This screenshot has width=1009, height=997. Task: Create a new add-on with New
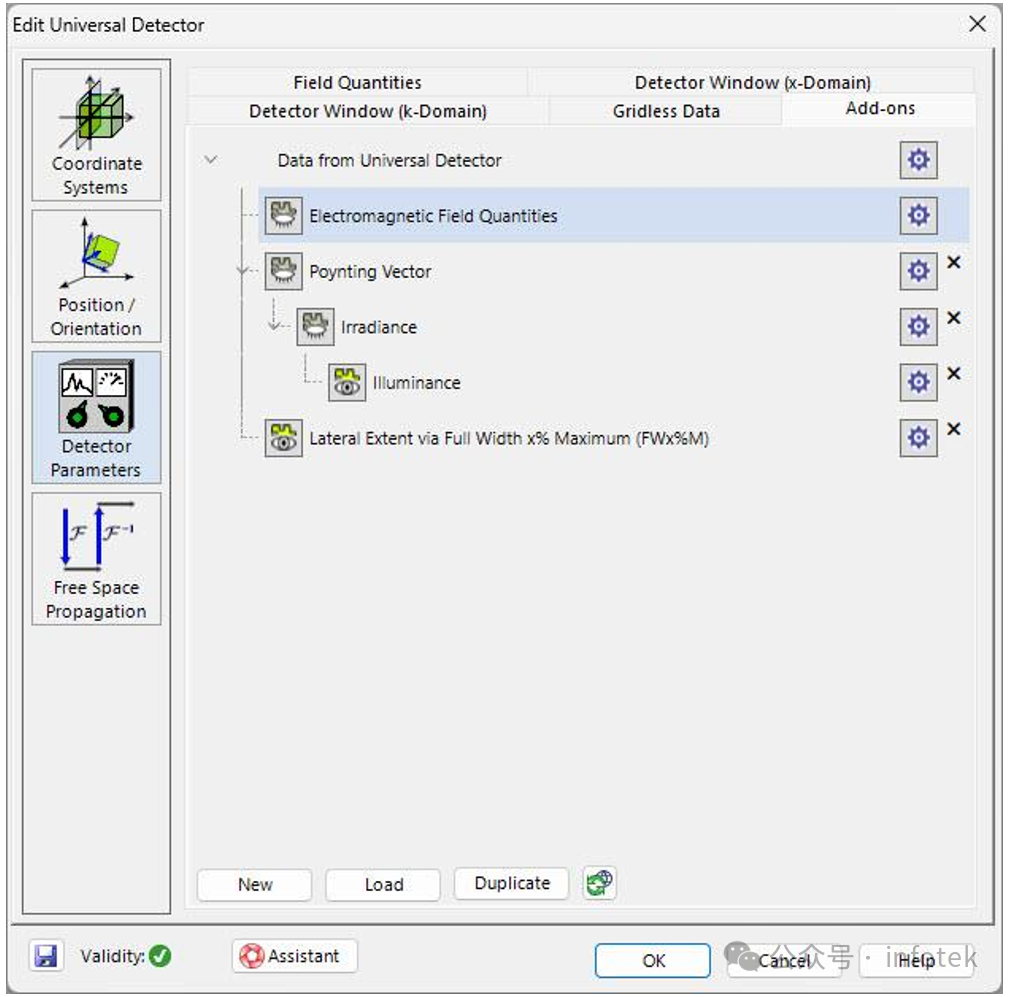[x=254, y=884]
